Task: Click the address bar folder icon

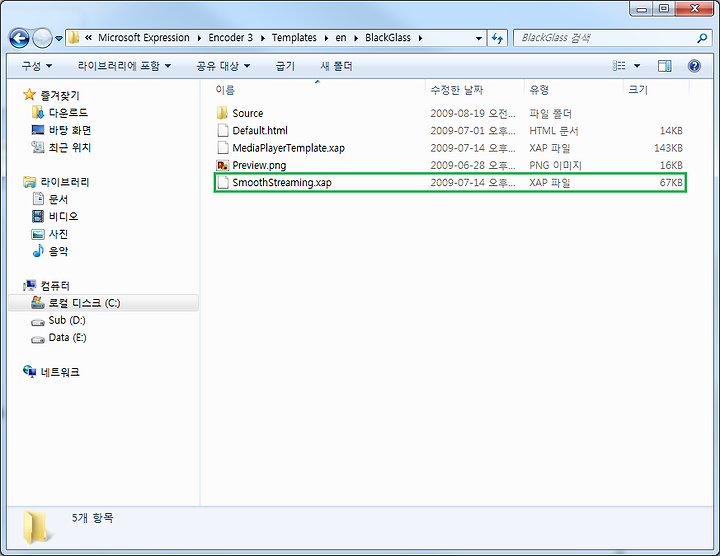Action: (73, 38)
